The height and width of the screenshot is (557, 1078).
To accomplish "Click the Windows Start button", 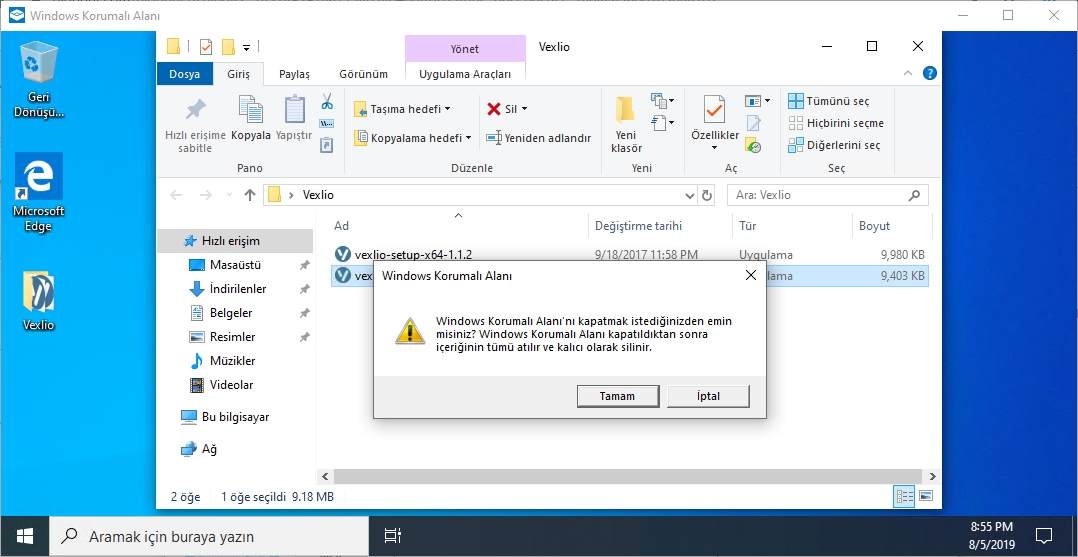I will coord(25,536).
